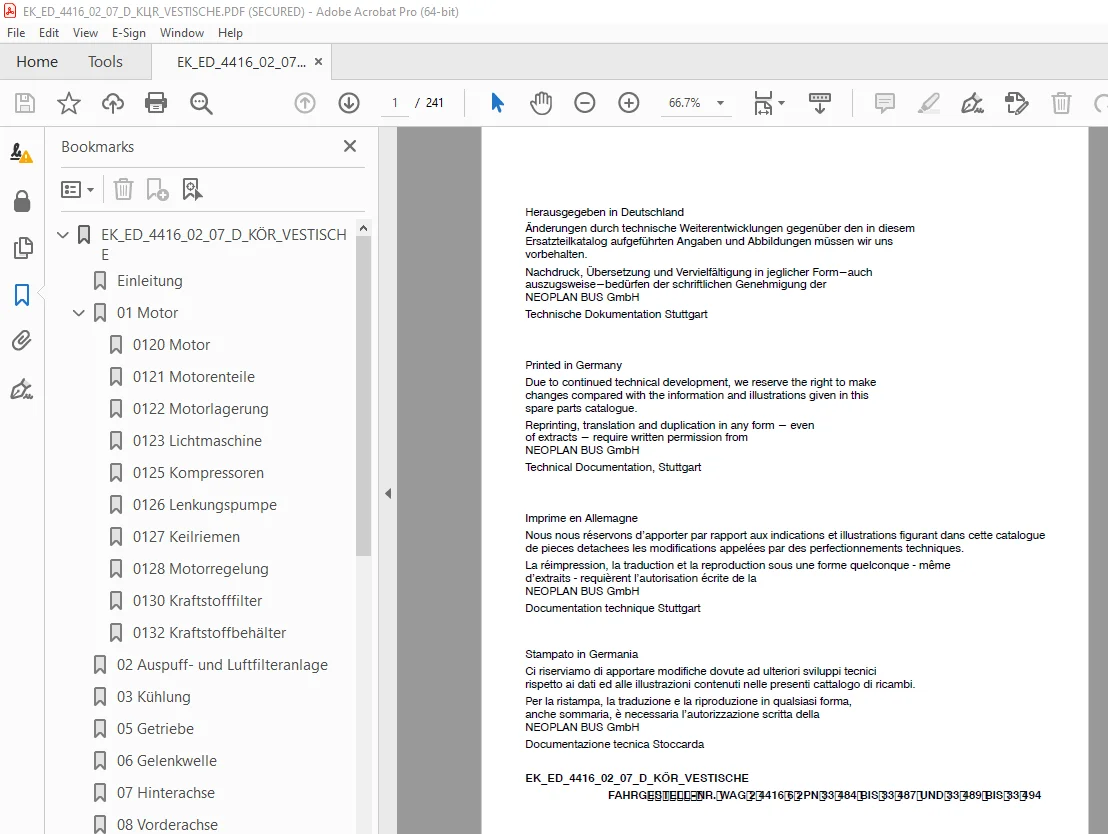Go to previous page arrow
1108x834 pixels.
pos(305,103)
